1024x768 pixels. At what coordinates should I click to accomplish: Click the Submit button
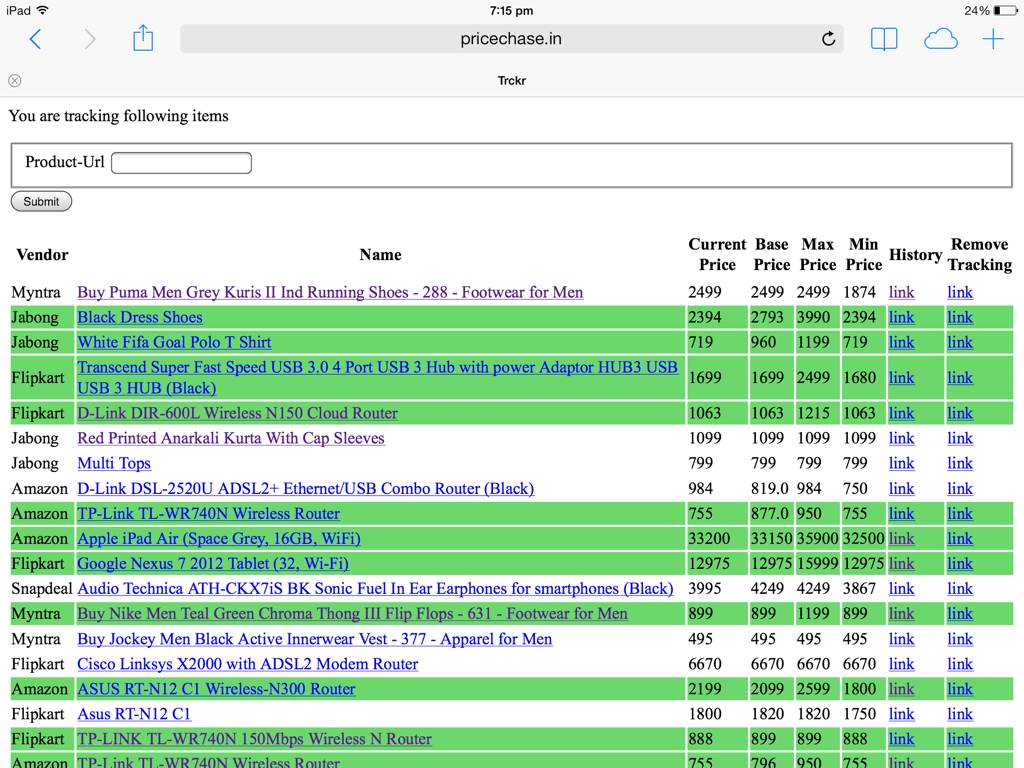pos(41,201)
